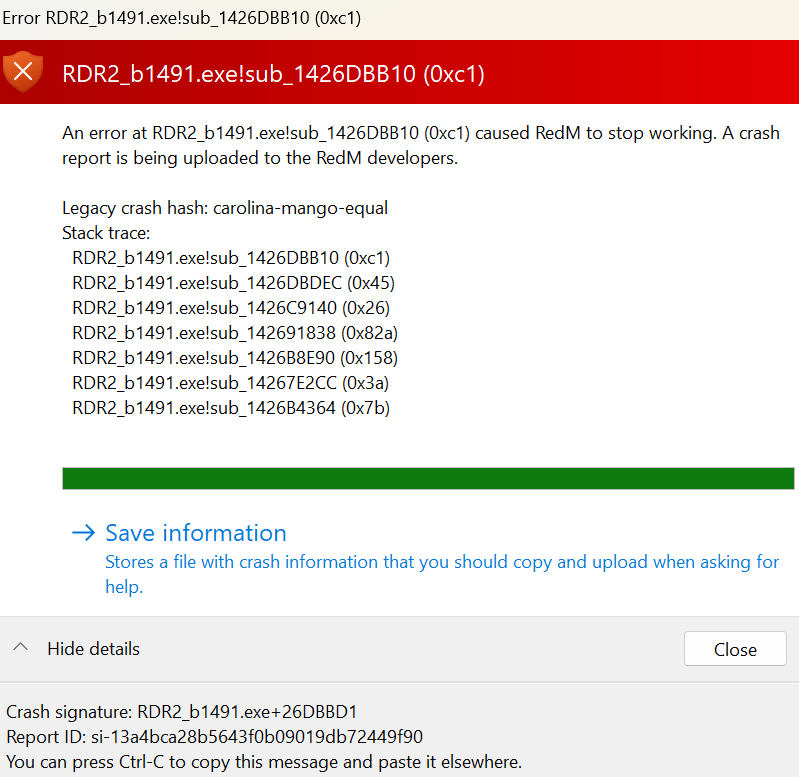Click the "Stores a file with crash information" description

click(x=442, y=574)
